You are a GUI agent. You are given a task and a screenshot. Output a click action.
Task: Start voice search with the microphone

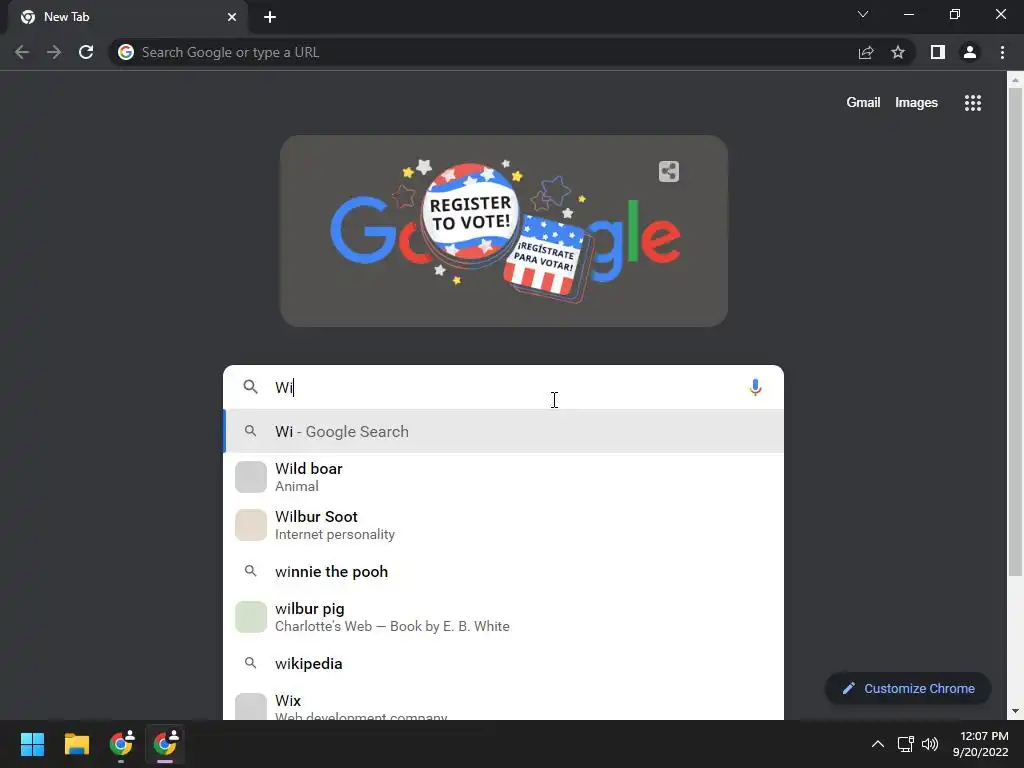[755, 387]
